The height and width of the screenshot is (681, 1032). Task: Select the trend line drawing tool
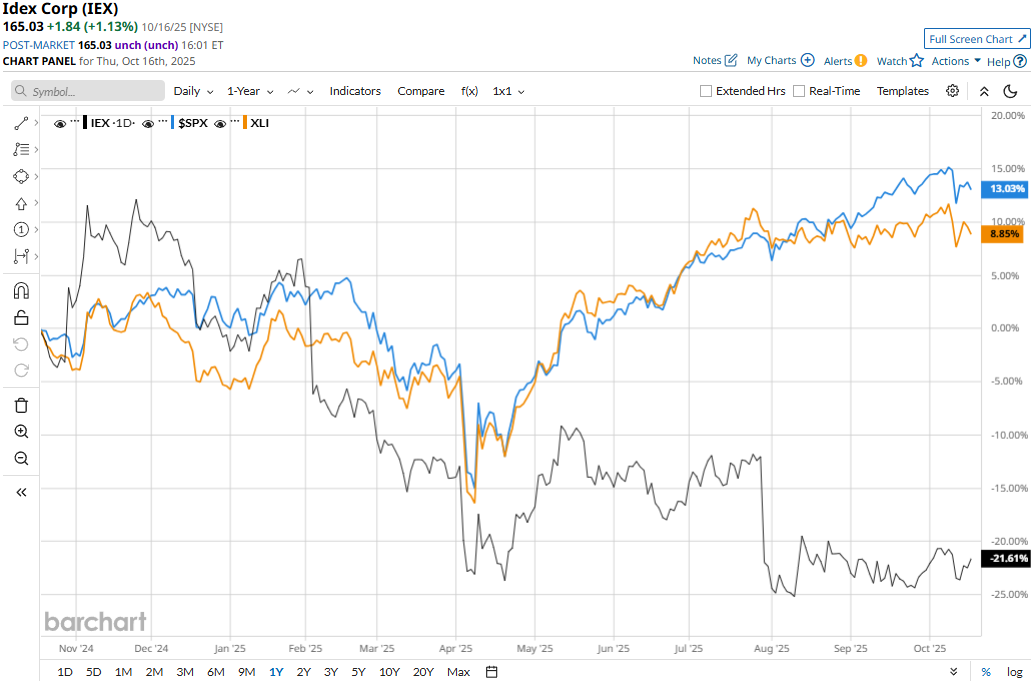tap(20, 123)
